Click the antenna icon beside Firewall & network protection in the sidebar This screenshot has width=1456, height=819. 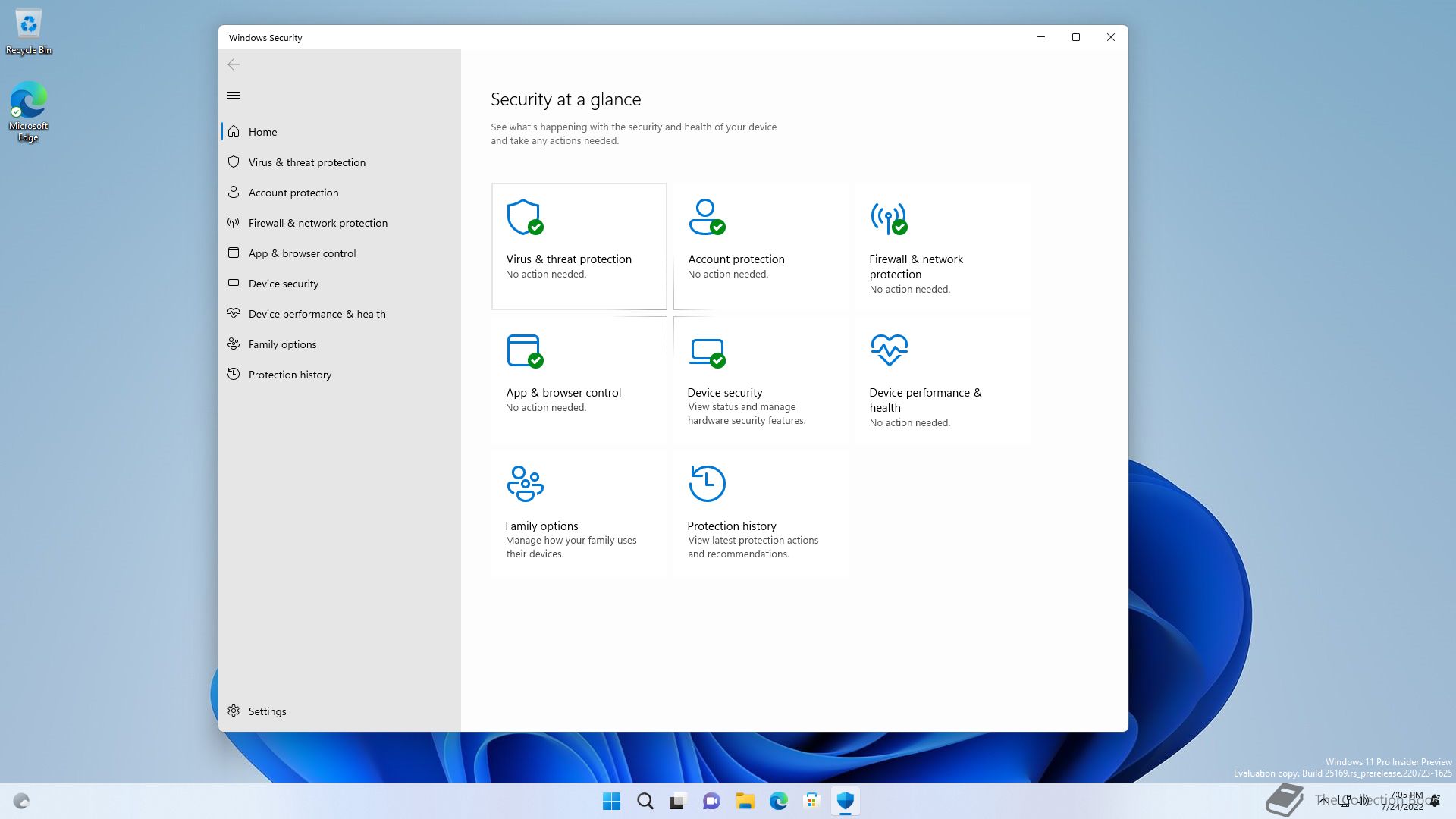pos(234,222)
